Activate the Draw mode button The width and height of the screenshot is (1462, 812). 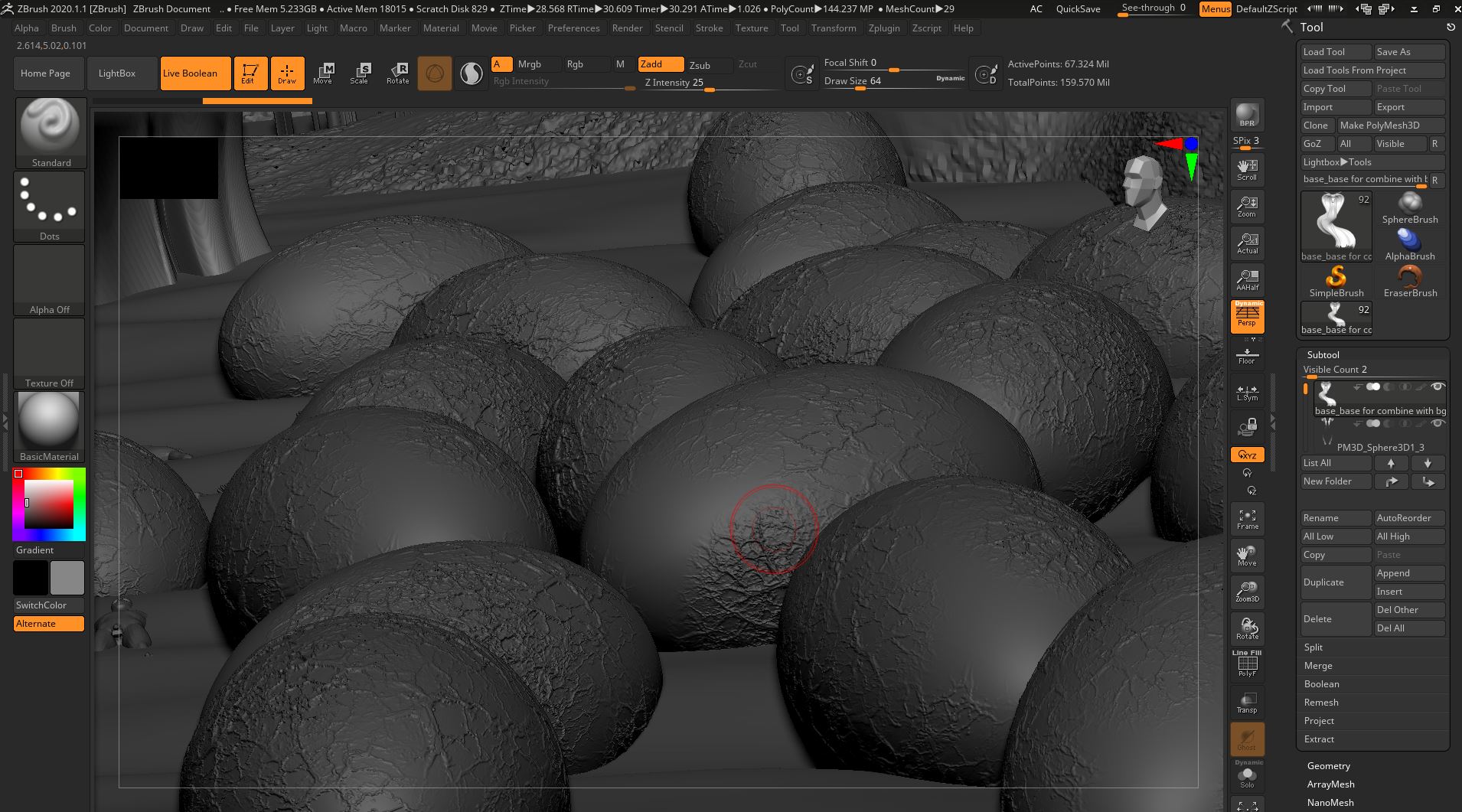coord(287,73)
